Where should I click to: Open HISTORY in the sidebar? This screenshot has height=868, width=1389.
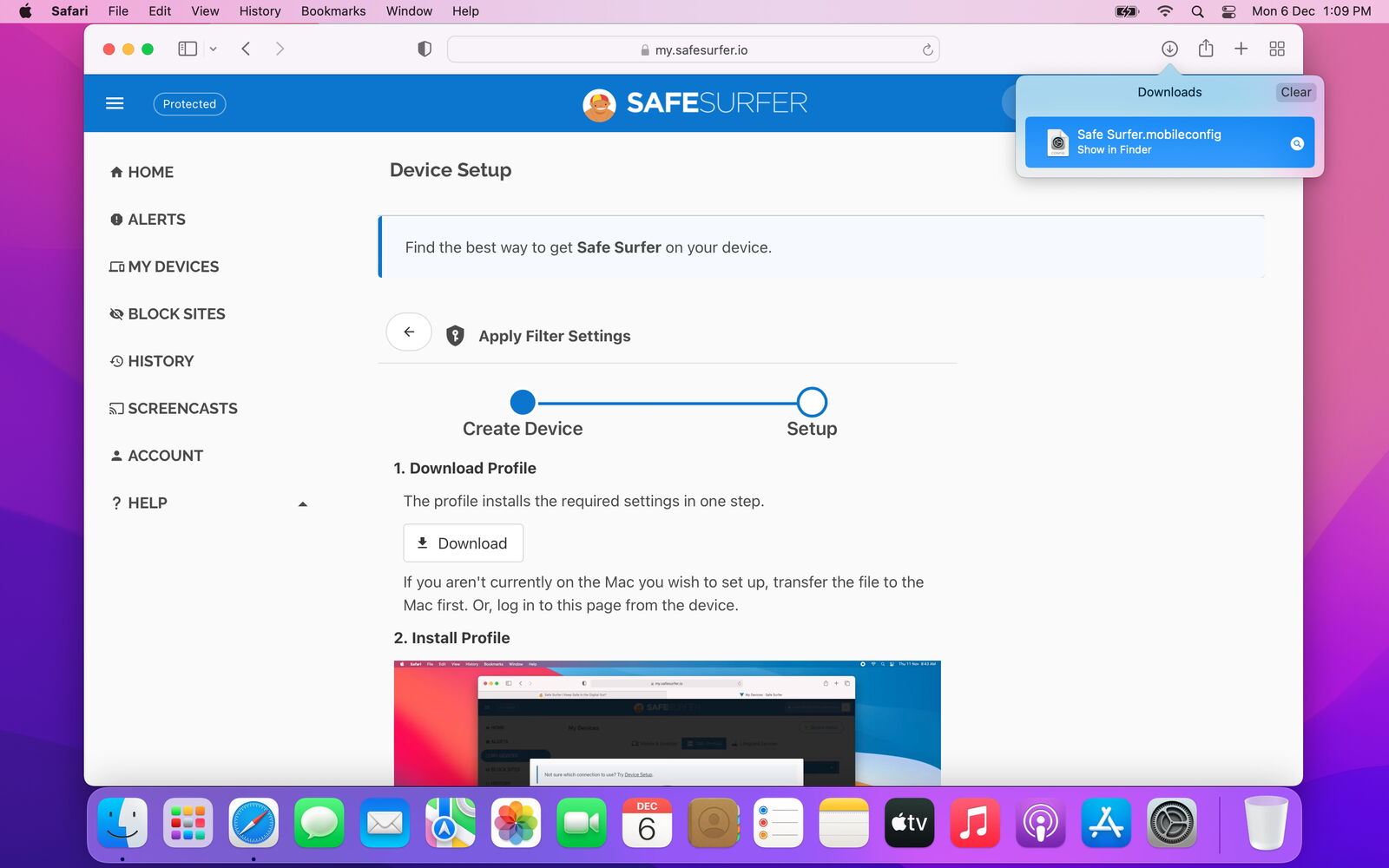152,361
